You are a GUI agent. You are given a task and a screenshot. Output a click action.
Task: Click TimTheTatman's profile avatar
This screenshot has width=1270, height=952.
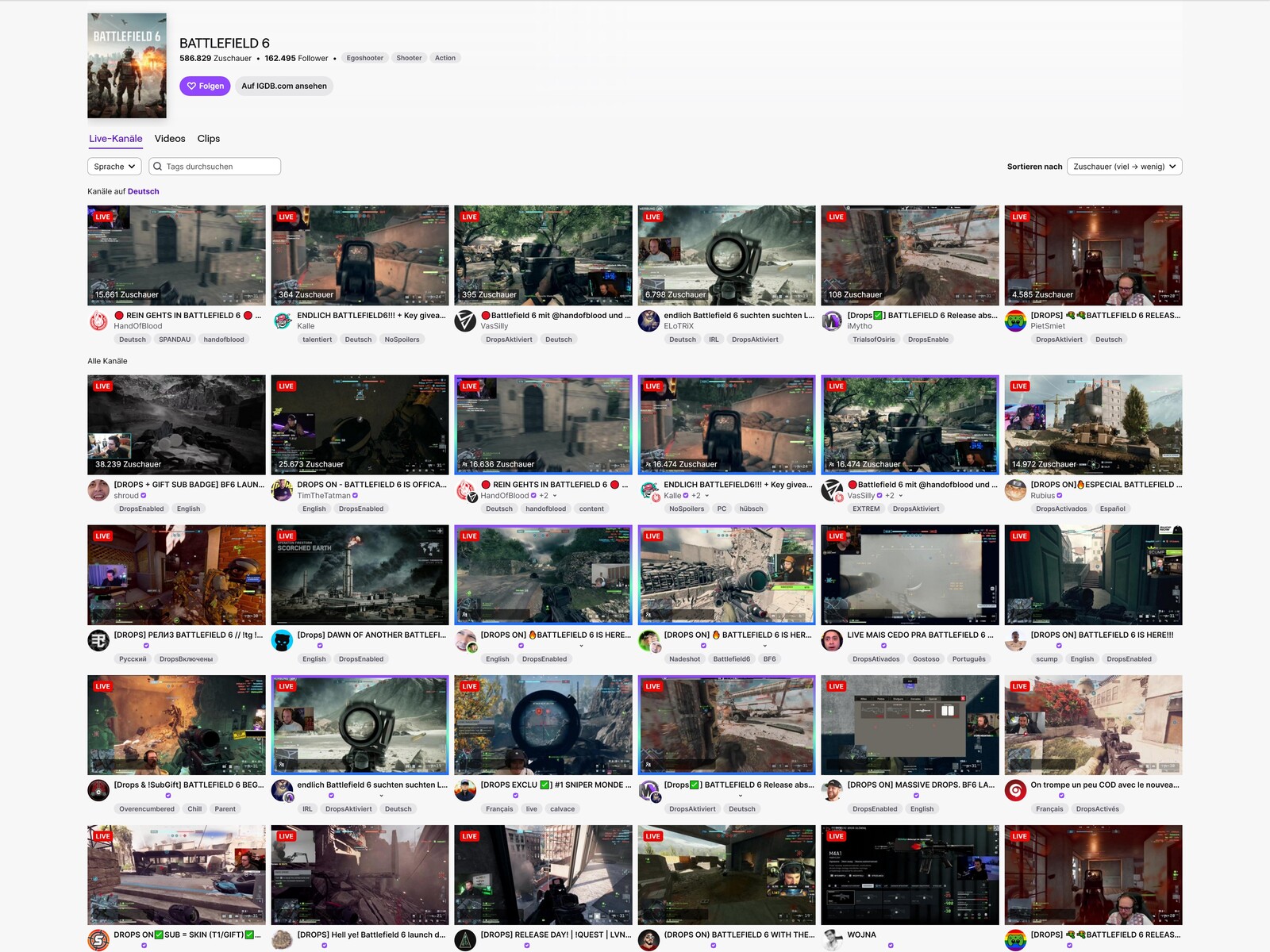click(x=282, y=490)
